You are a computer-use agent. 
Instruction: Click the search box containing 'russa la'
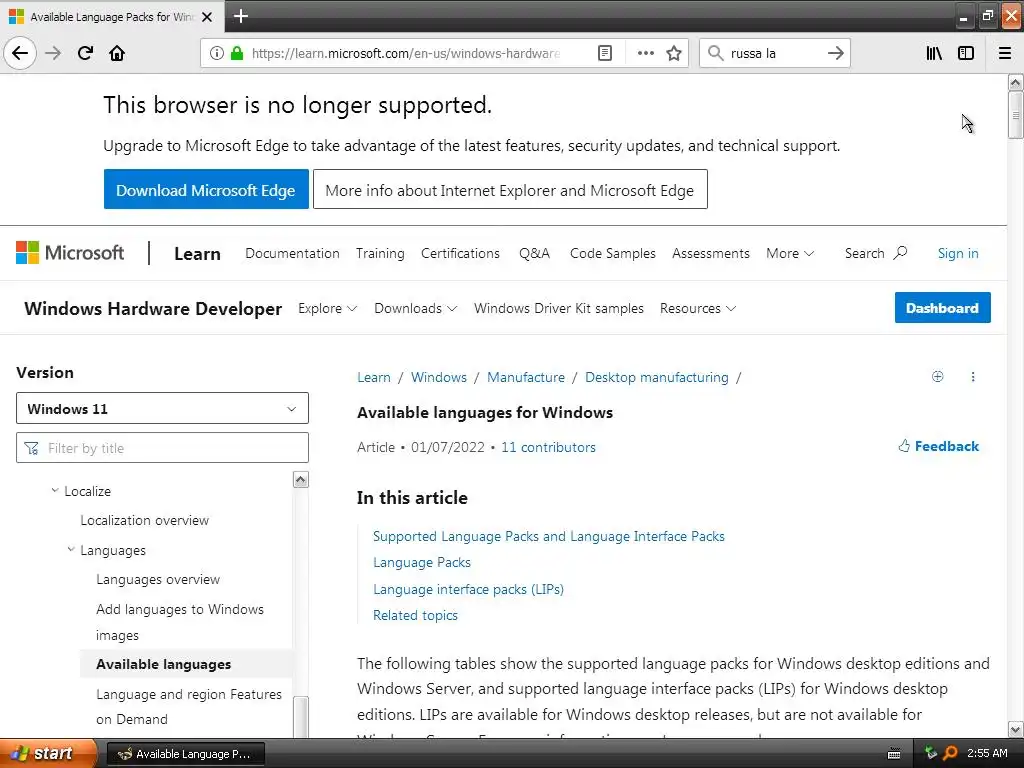pos(774,53)
